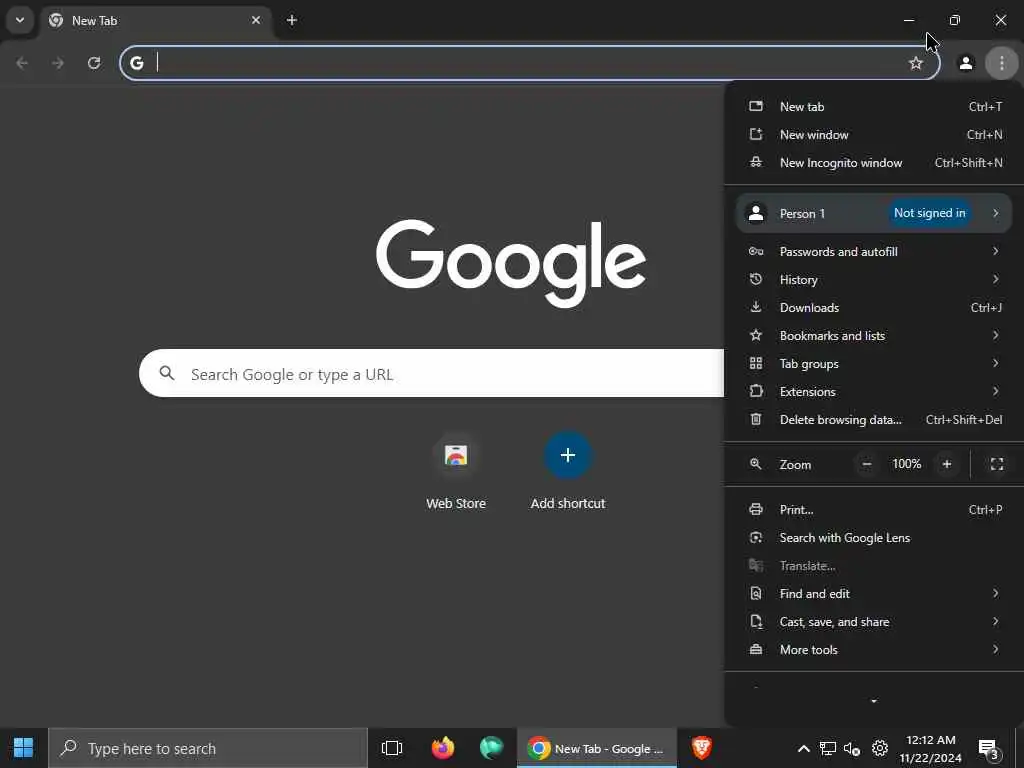Click the Not signed in badge

click(x=929, y=213)
